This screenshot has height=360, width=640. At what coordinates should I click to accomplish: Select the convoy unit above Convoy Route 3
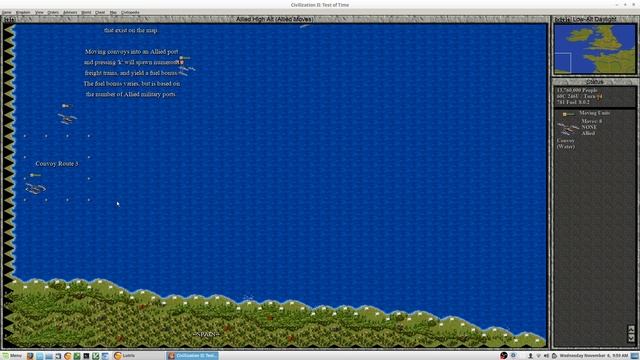[67, 119]
